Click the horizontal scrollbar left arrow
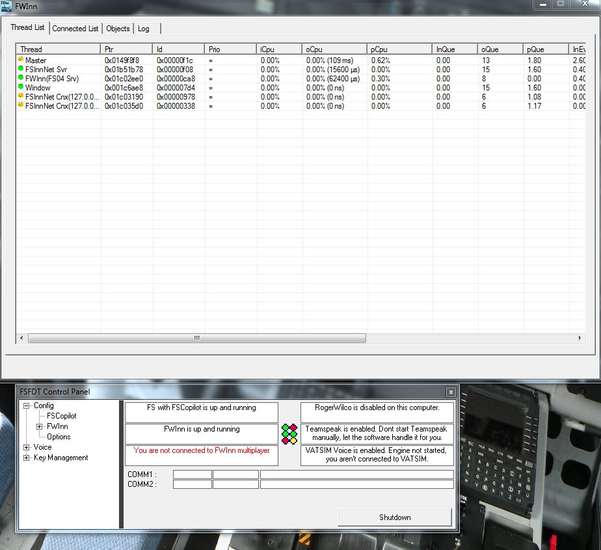This screenshot has width=601, height=550. point(21,338)
